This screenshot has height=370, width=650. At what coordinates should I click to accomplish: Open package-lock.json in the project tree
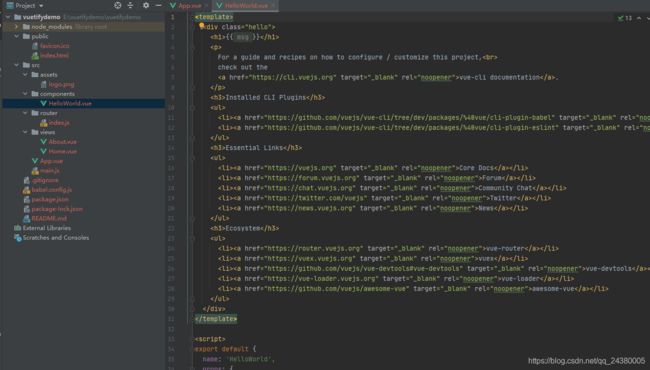pos(57,209)
